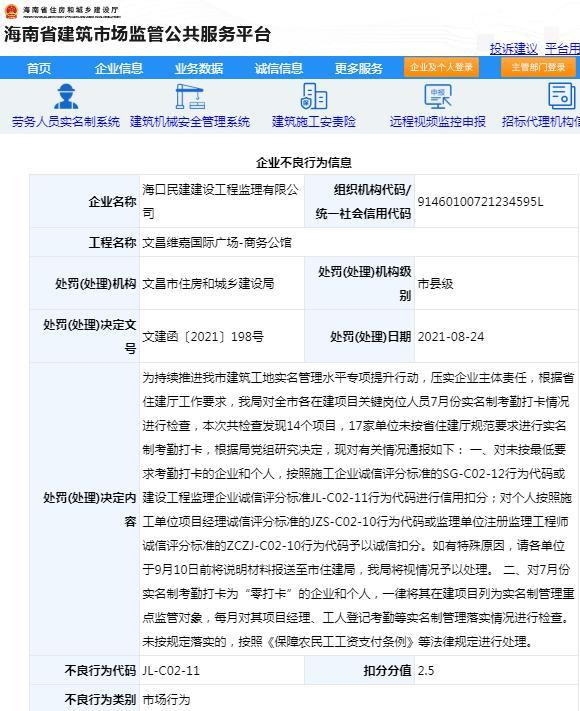Click the 不良行为类别 label
The image size is (580, 711).
tap(100, 700)
